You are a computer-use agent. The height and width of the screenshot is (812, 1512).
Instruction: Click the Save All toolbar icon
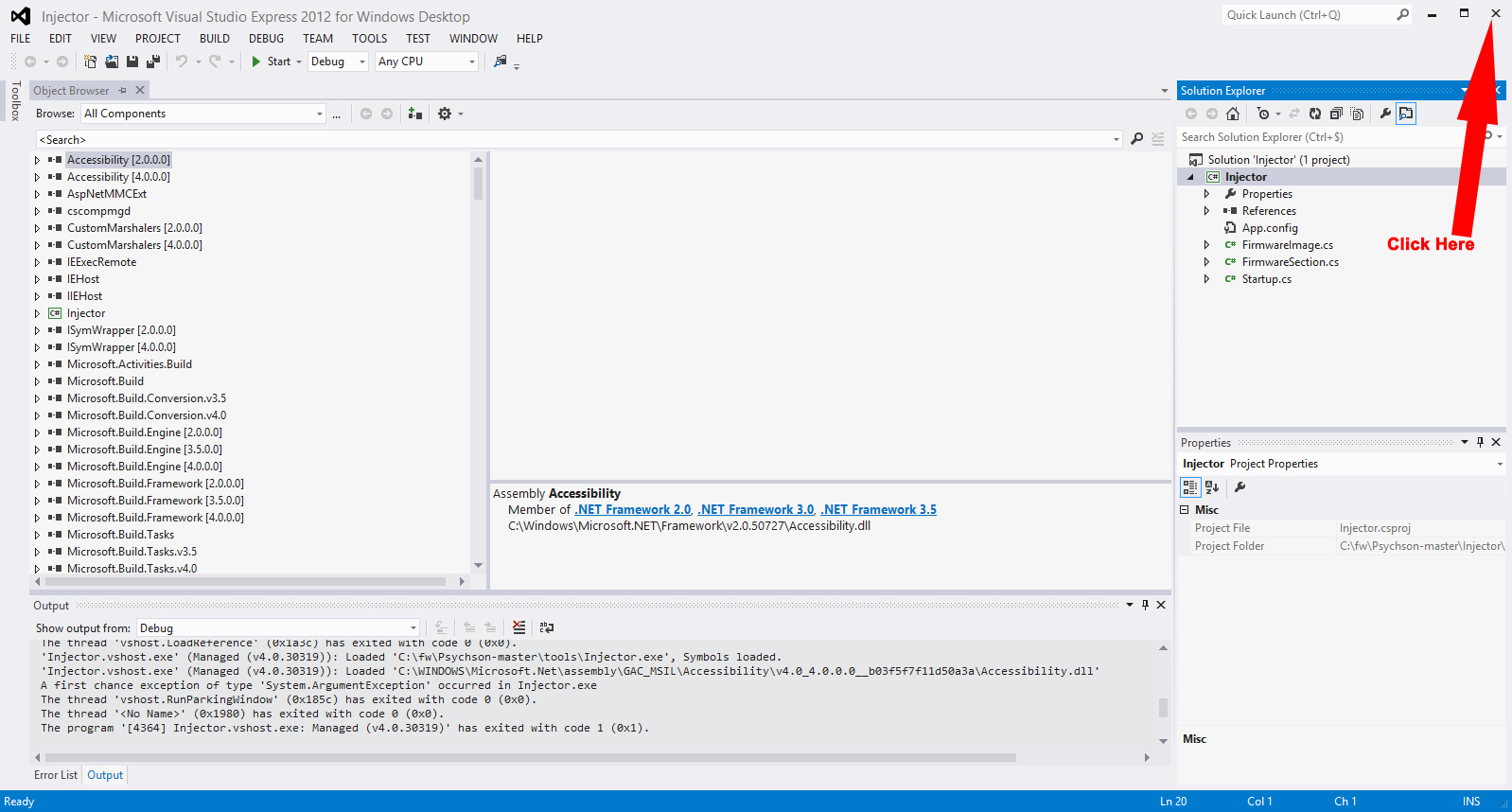(x=153, y=62)
